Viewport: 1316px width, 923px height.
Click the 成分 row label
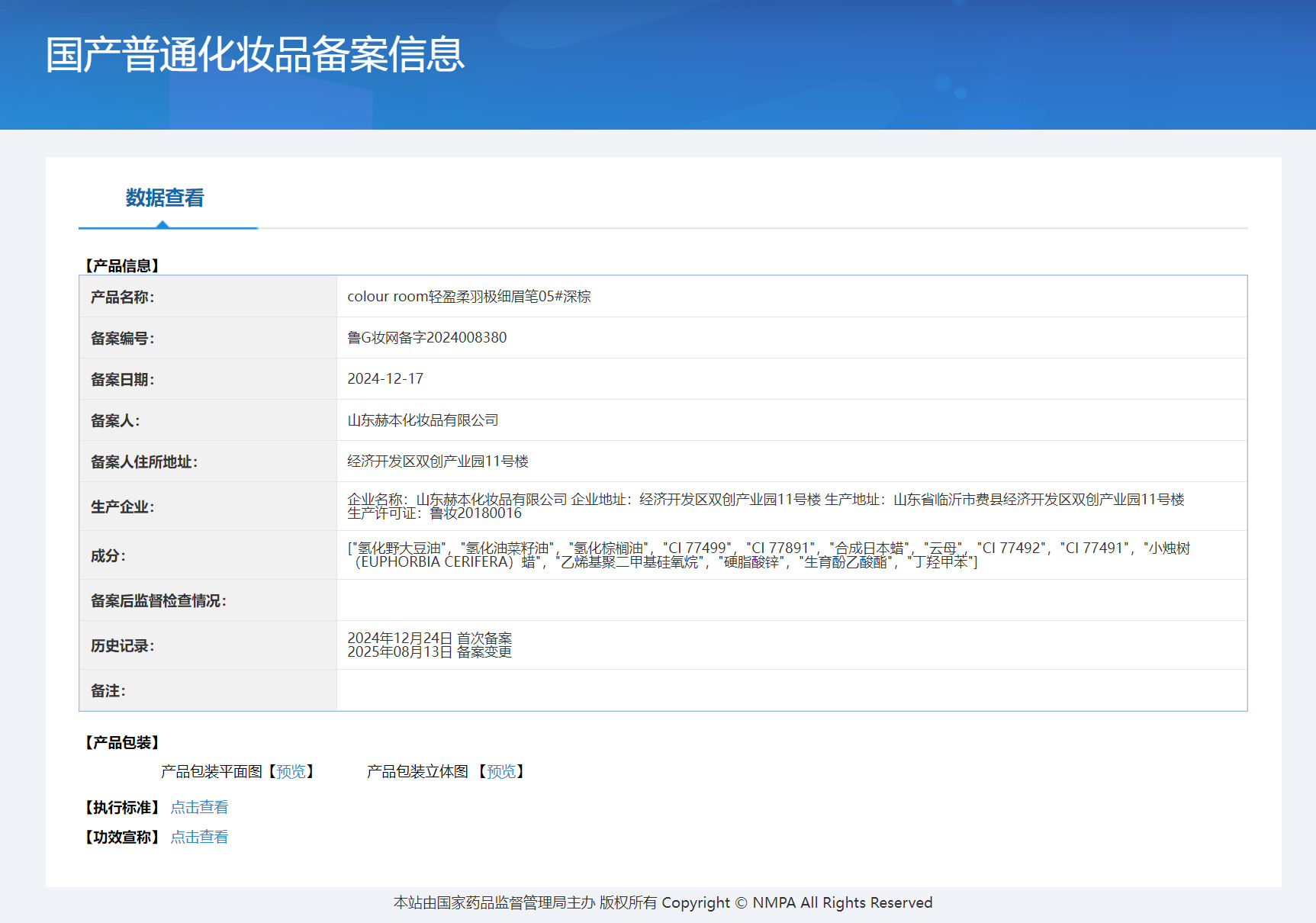pos(108,555)
